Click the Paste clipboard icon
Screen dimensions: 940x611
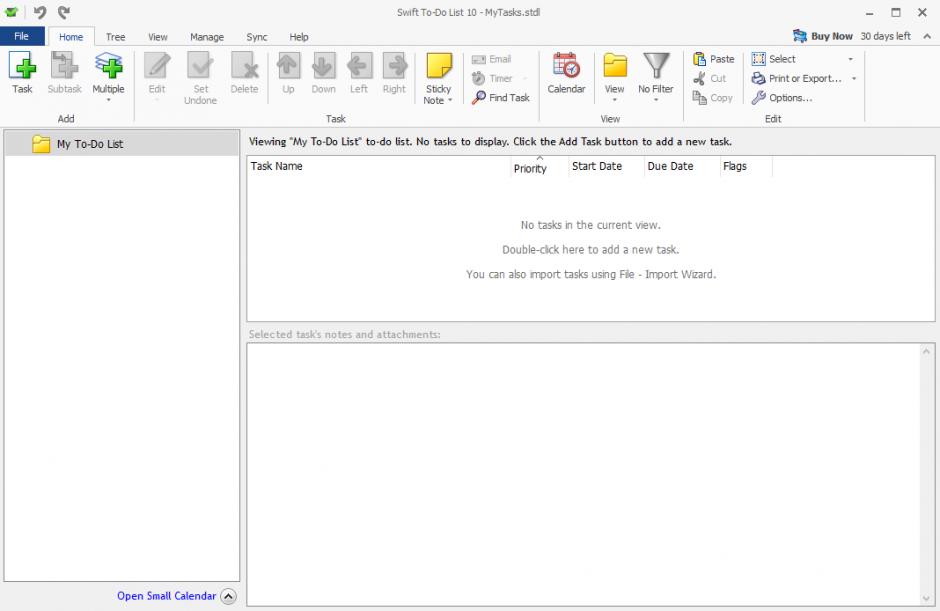coord(700,59)
